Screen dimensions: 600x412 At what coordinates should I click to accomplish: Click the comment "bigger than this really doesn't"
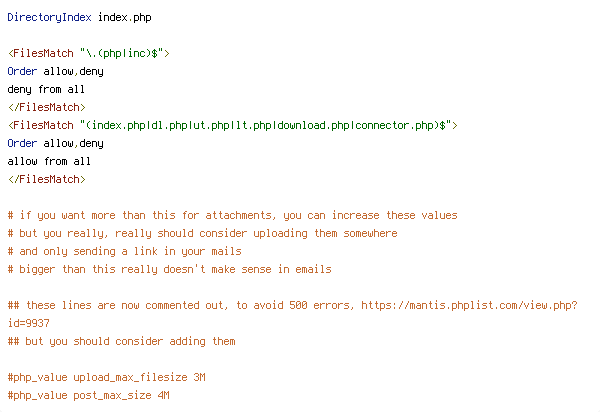tap(169, 269)
